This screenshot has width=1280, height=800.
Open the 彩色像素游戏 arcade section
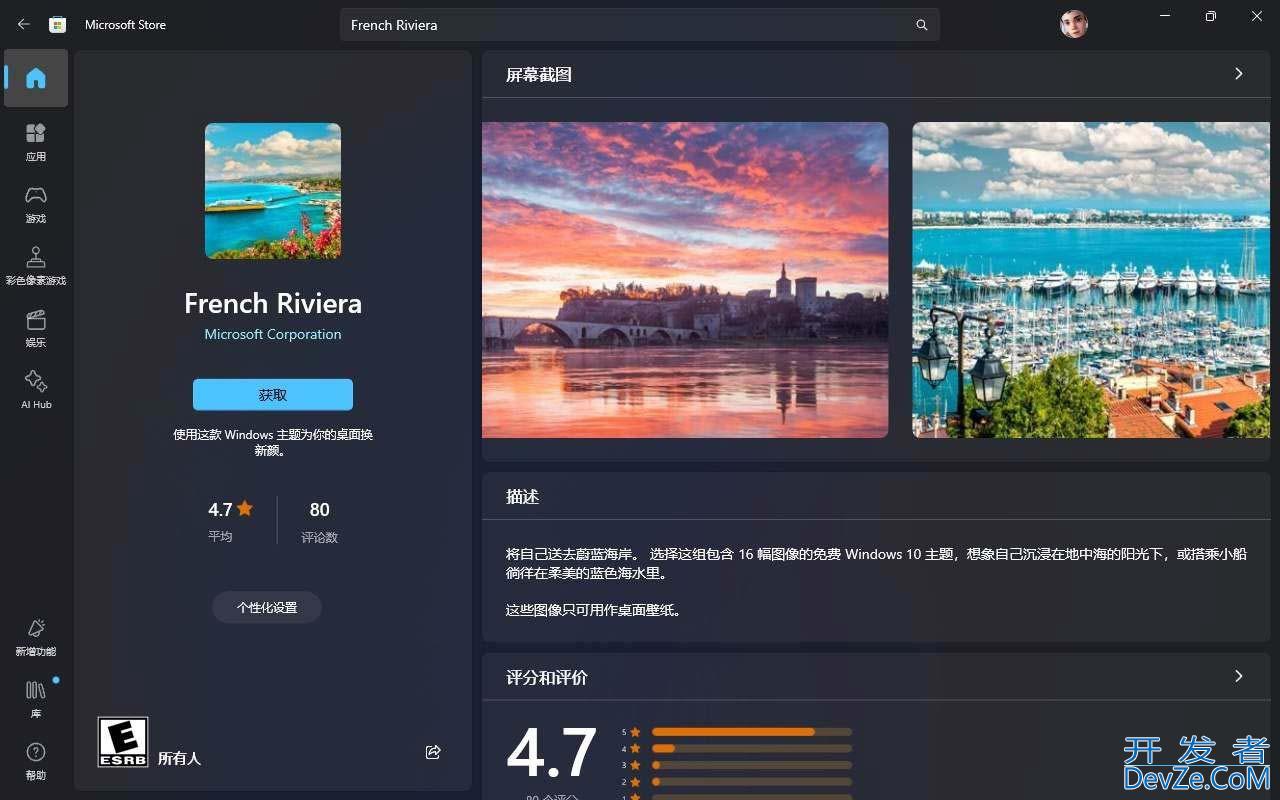[36, 266]
